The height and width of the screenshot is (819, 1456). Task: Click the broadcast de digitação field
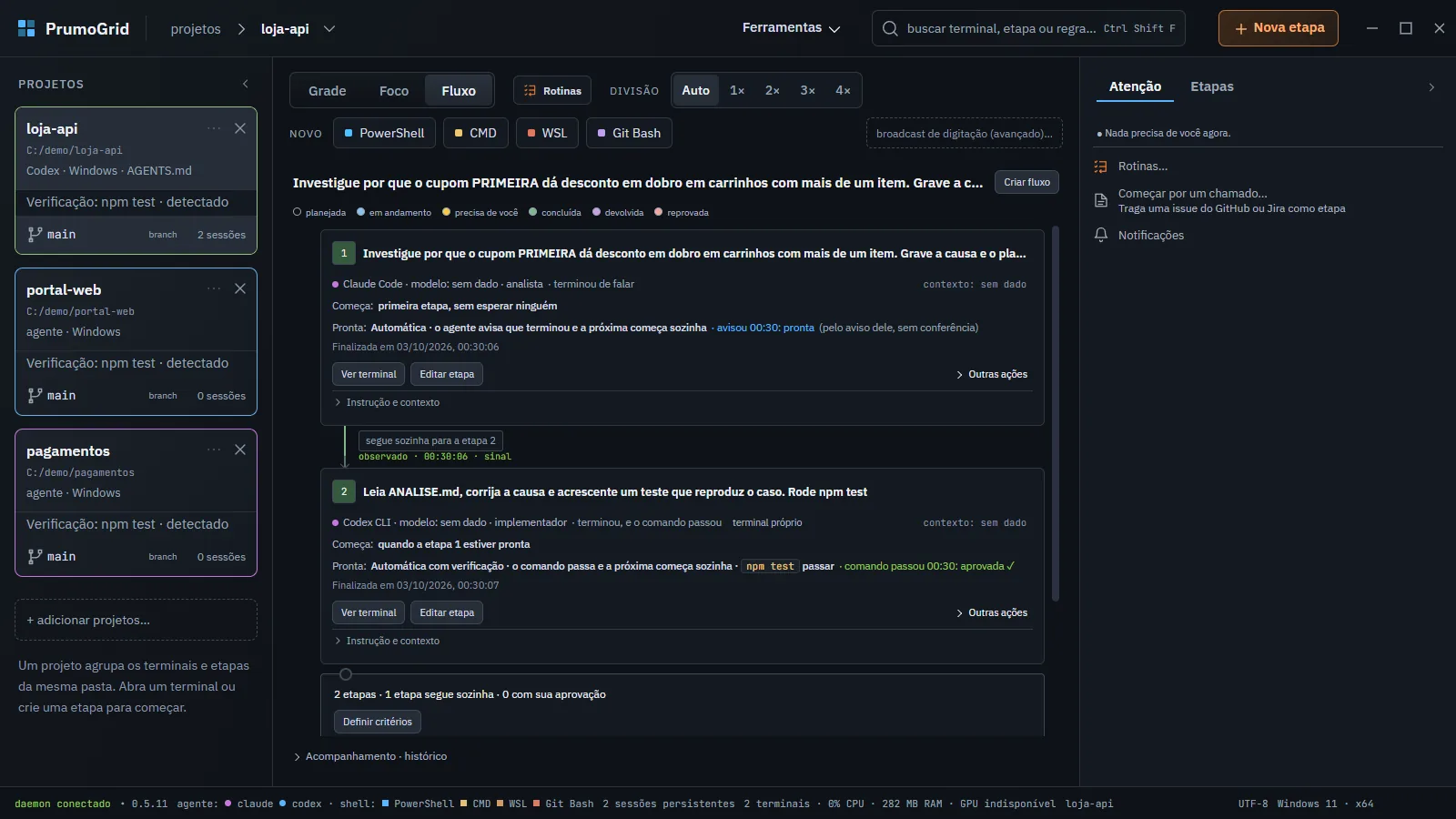[x=965, y=134]
